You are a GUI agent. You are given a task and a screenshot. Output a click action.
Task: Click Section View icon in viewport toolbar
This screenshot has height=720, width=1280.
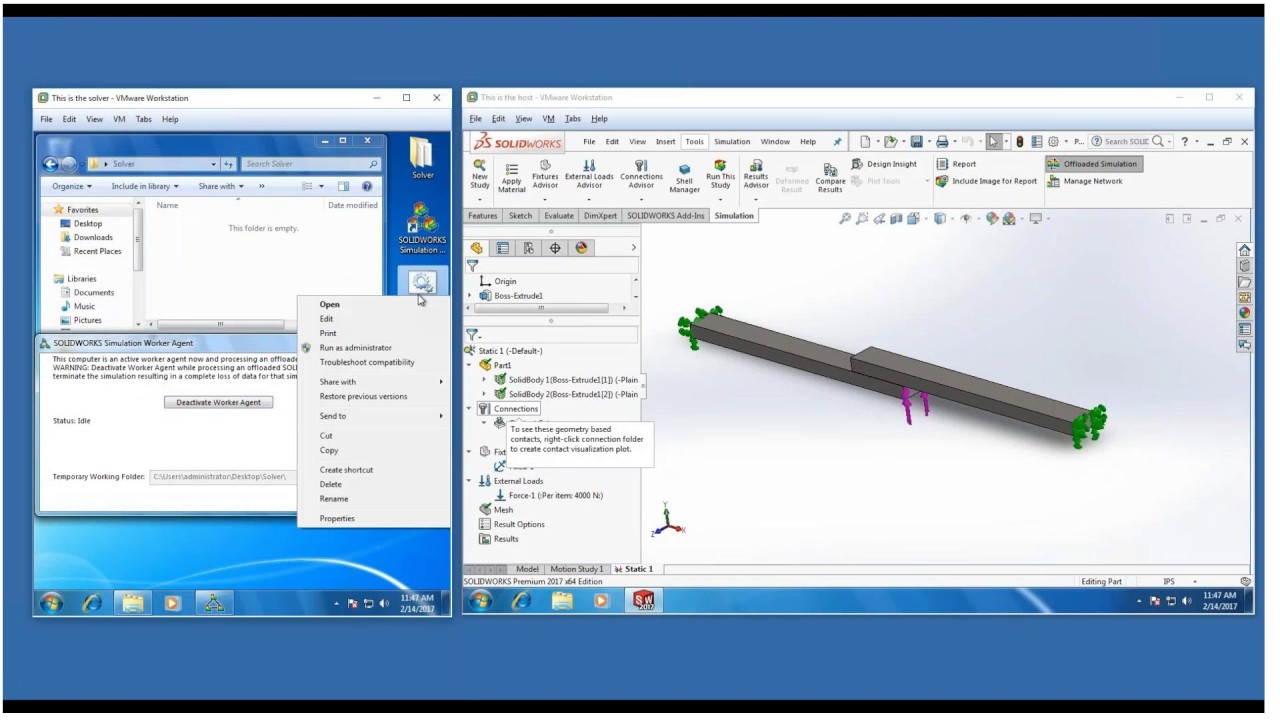tap(895, 219)
